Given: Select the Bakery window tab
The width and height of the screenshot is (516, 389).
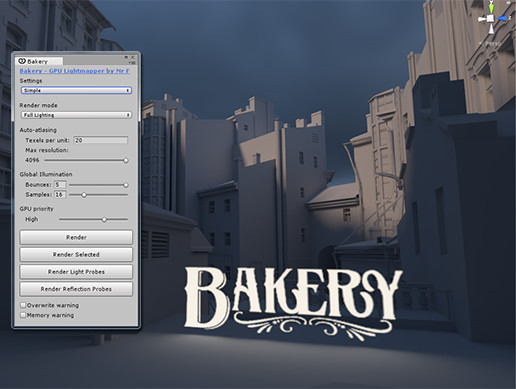Looking at the screenshot, I should pos(39,61).
